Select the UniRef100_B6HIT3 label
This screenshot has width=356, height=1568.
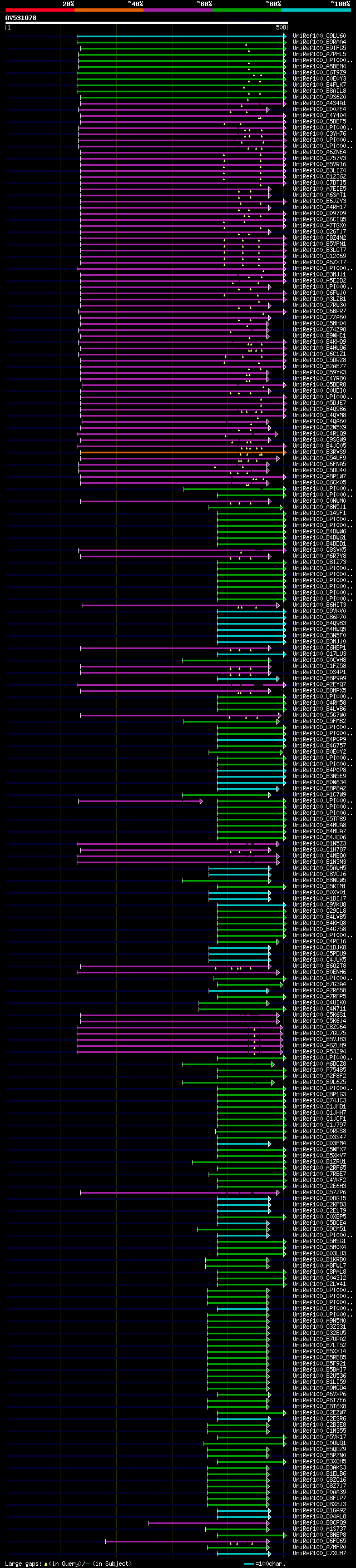pos(319,605)
